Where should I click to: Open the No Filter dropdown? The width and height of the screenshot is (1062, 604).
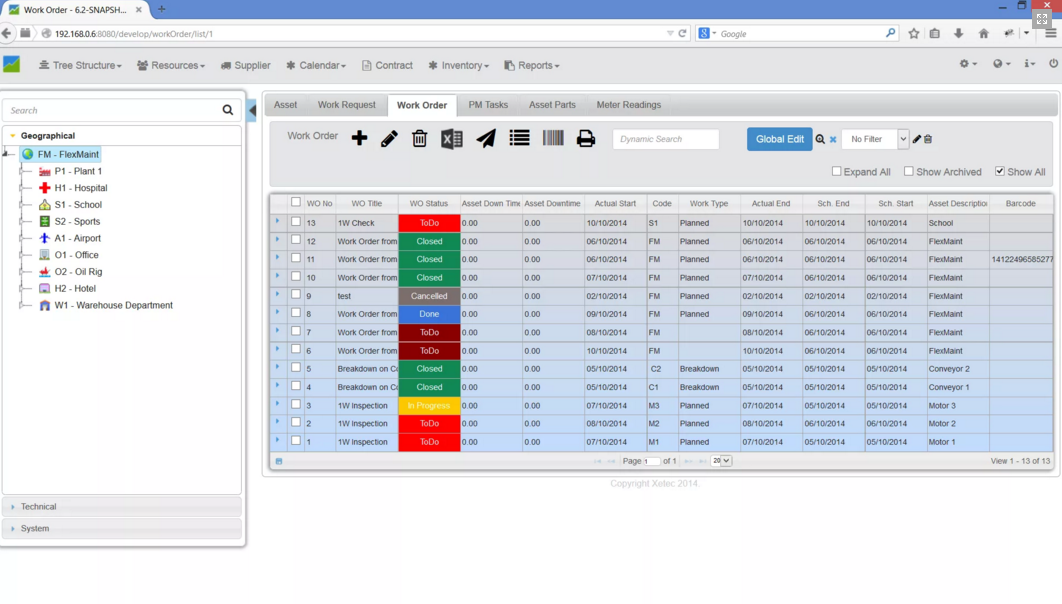tap(874, 139)
